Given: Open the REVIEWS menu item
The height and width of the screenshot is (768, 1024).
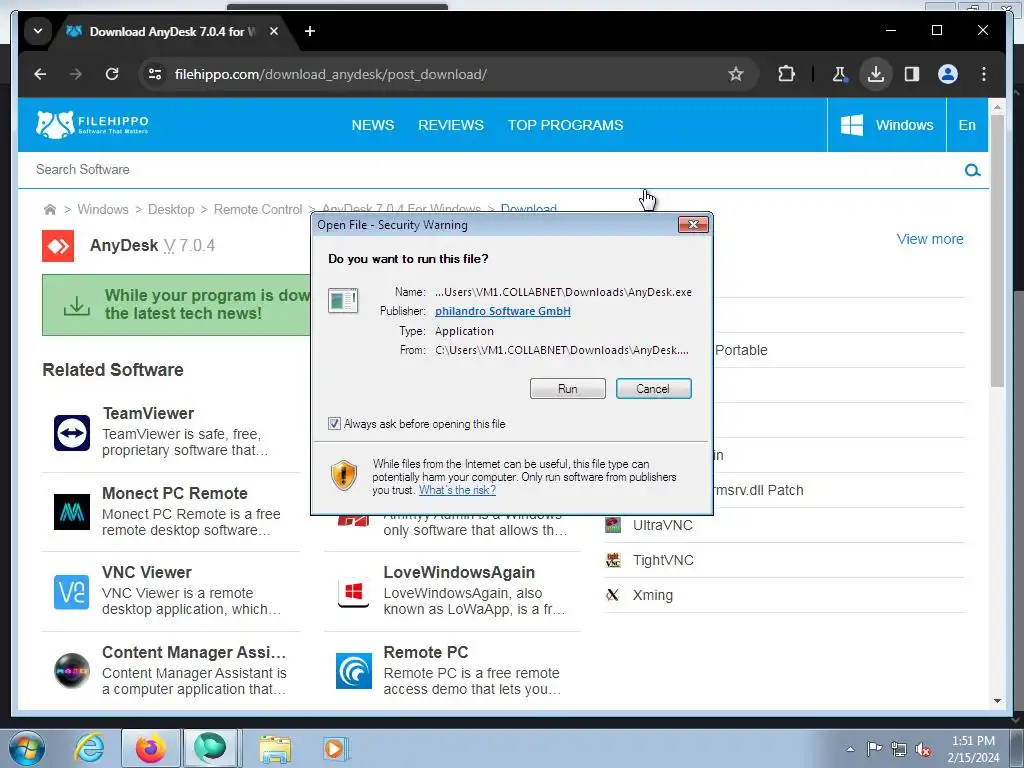Looking at the screenshot, I should point(451,125).
